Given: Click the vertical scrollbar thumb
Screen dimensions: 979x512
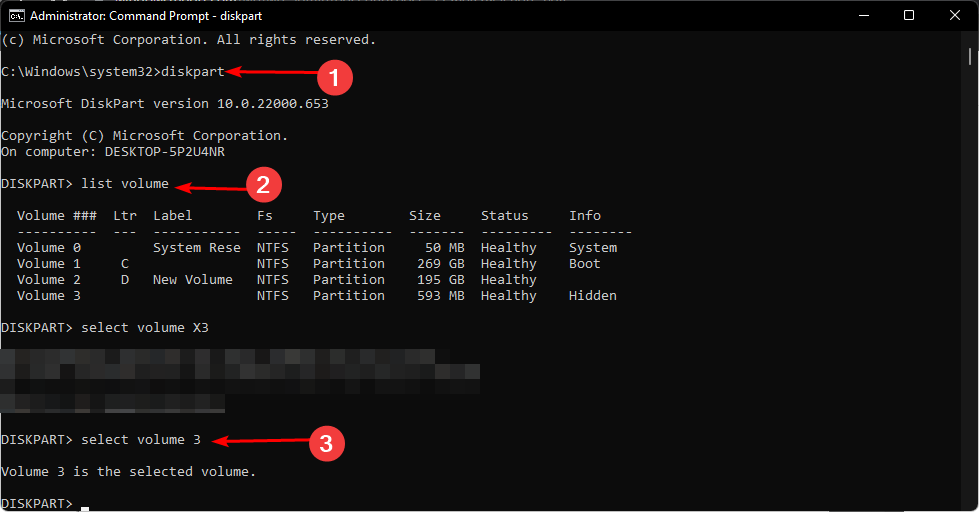Looking at the screenshot, I should coord(970,57).
